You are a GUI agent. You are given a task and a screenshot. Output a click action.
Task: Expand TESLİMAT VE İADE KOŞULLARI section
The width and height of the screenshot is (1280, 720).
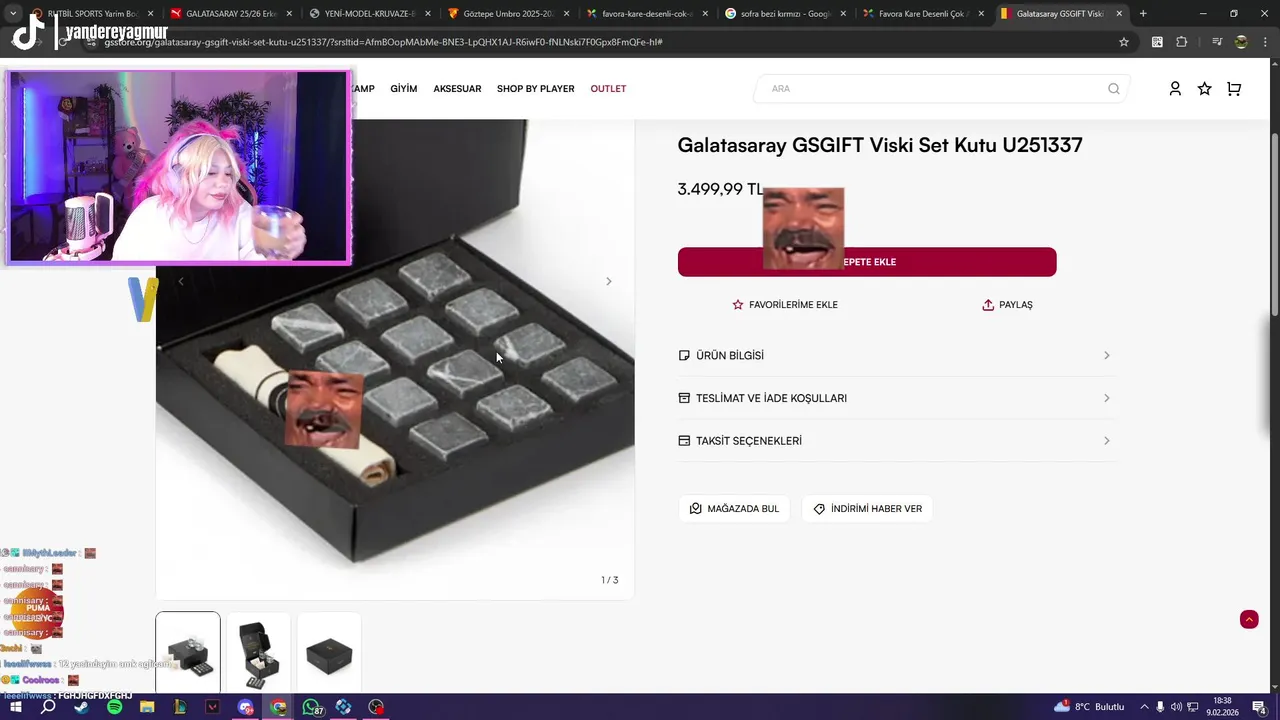point(894,398)
